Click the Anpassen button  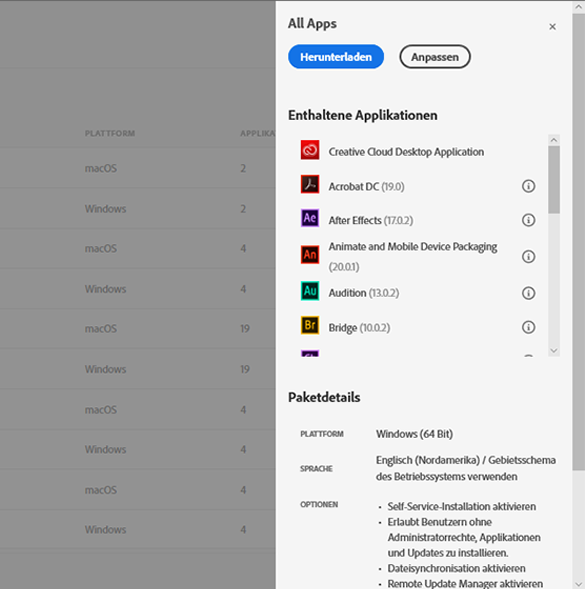(x=435, y=57)
